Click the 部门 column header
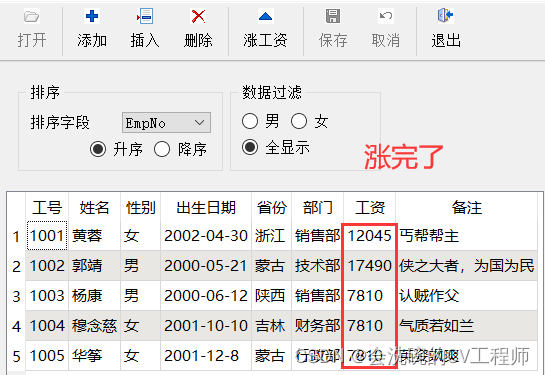The width and height of the screenshot is (545, 375). pyautogui.click(x=318, y=207)
